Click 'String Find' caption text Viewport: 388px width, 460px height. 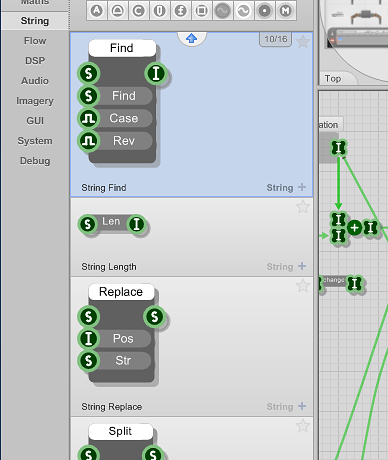click(104, 188)
